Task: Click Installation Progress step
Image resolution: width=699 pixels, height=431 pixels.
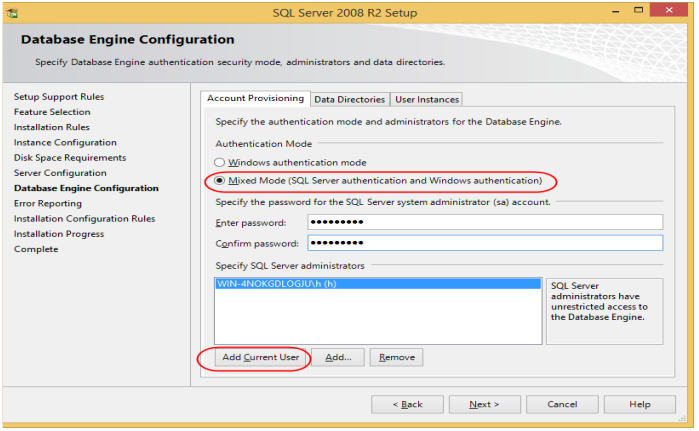Action: [x=59, y=234]
